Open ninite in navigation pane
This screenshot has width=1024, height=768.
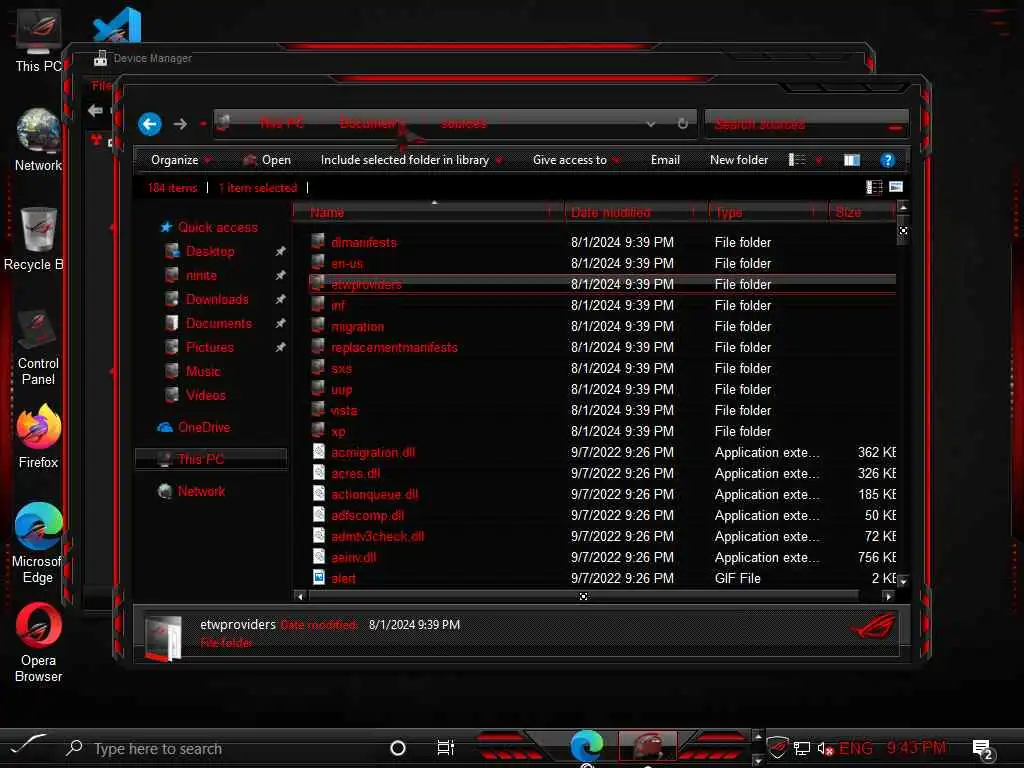click(x=201, y=276)
